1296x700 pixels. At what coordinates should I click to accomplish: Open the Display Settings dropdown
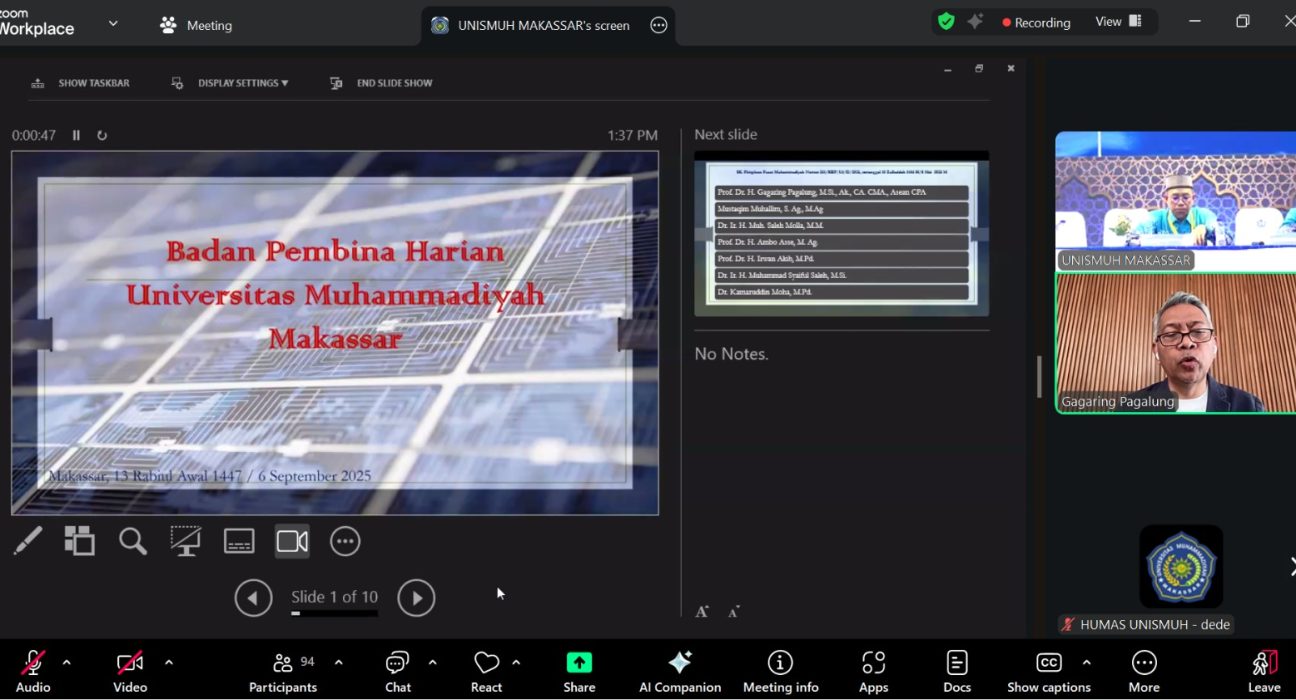click(230, 83)
